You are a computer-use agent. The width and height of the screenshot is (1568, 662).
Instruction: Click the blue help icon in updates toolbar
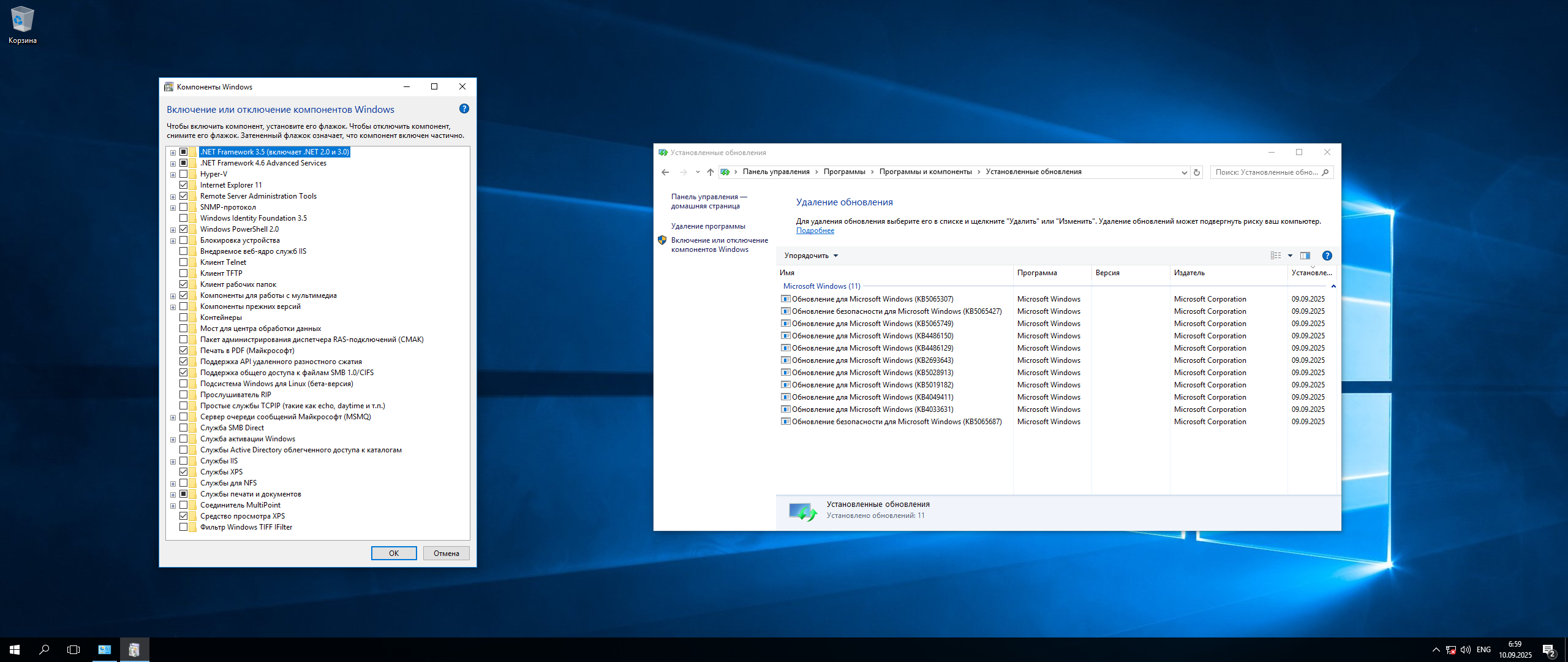pos(1327,256)
